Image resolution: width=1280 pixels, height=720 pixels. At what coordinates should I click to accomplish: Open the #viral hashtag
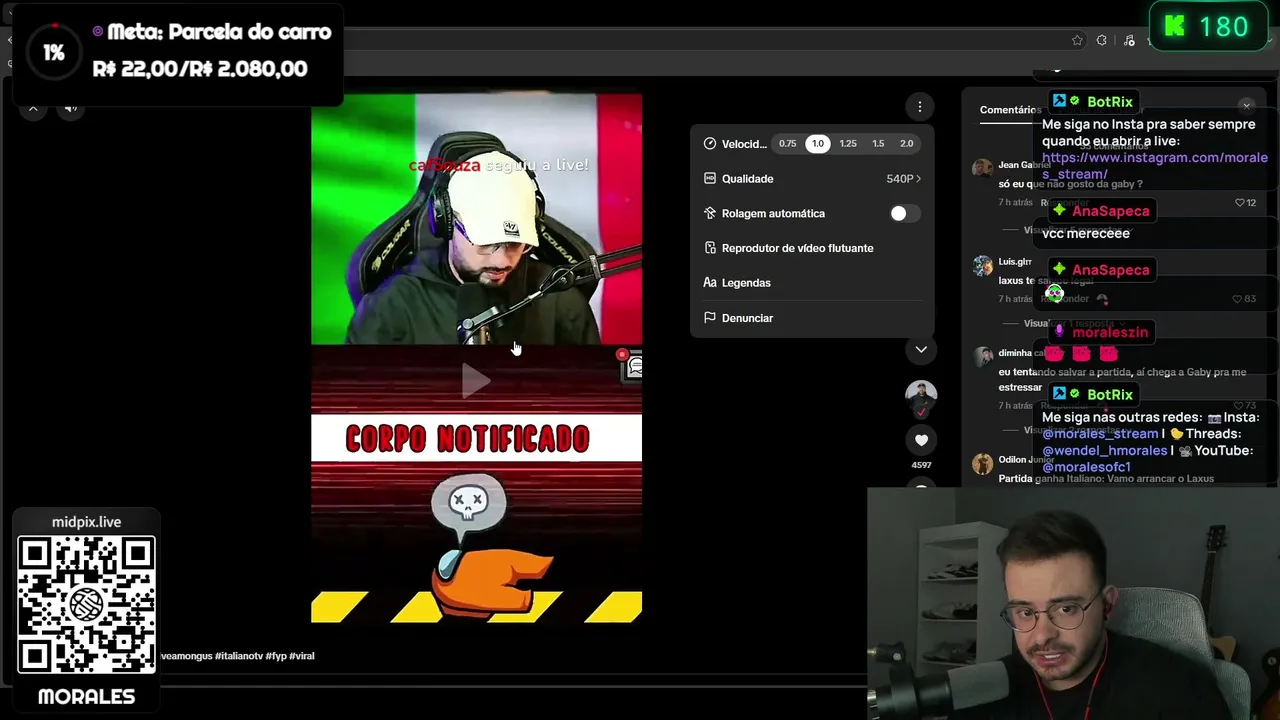tap(302, 656)
